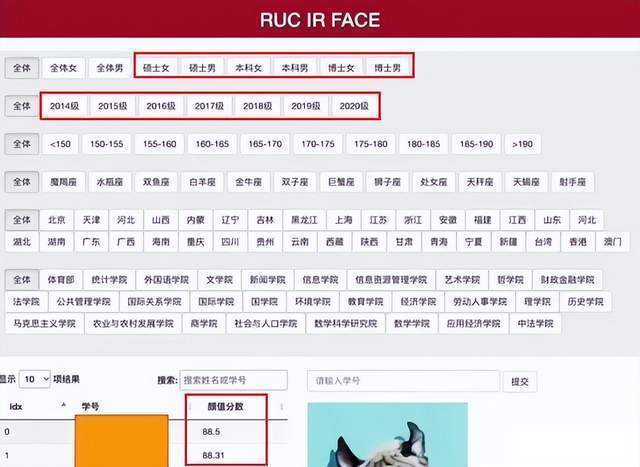Filter by the 2018级 class year
Viewport: 640px width, 467px height.
tap(258, 106)
